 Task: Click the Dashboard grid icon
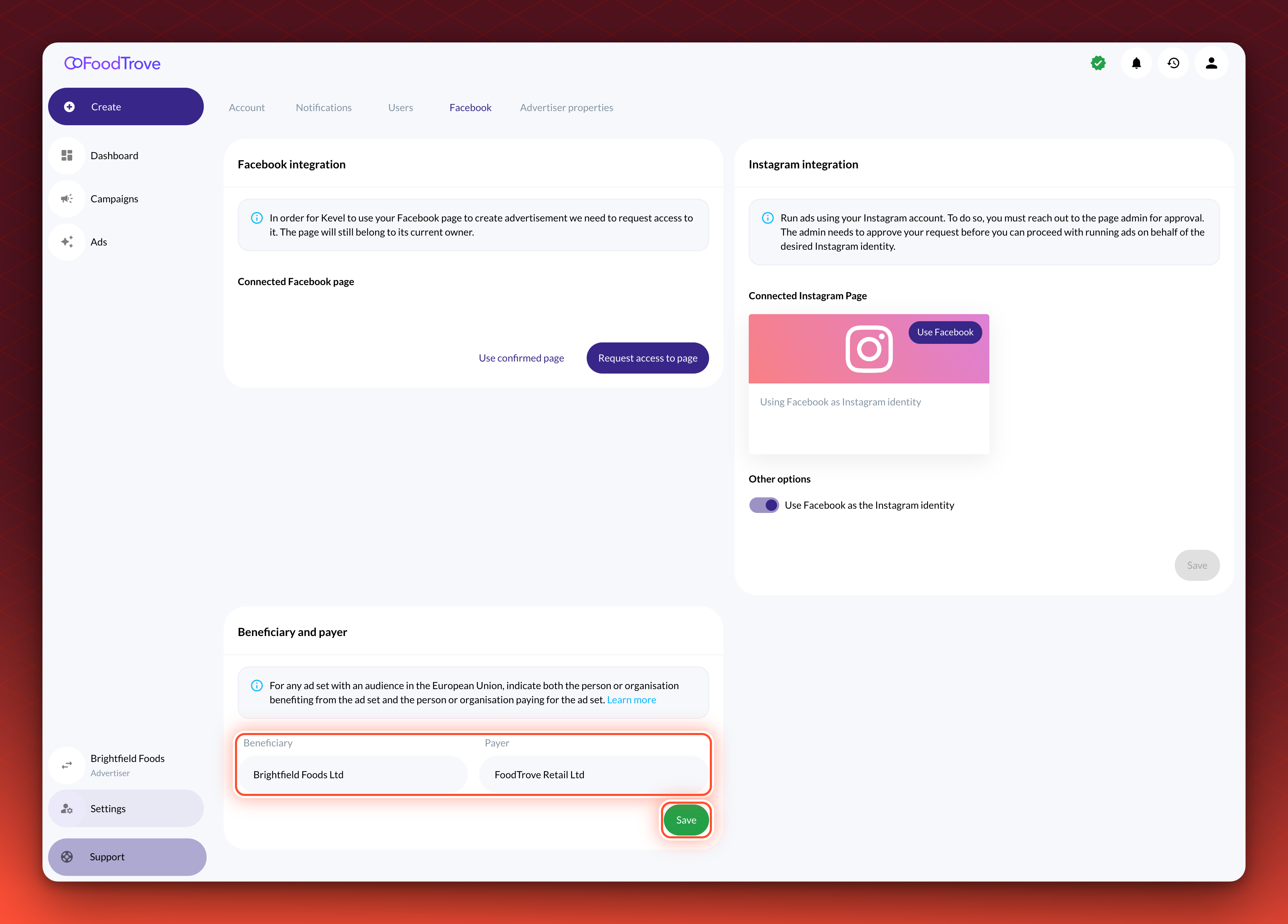(67, 156)
